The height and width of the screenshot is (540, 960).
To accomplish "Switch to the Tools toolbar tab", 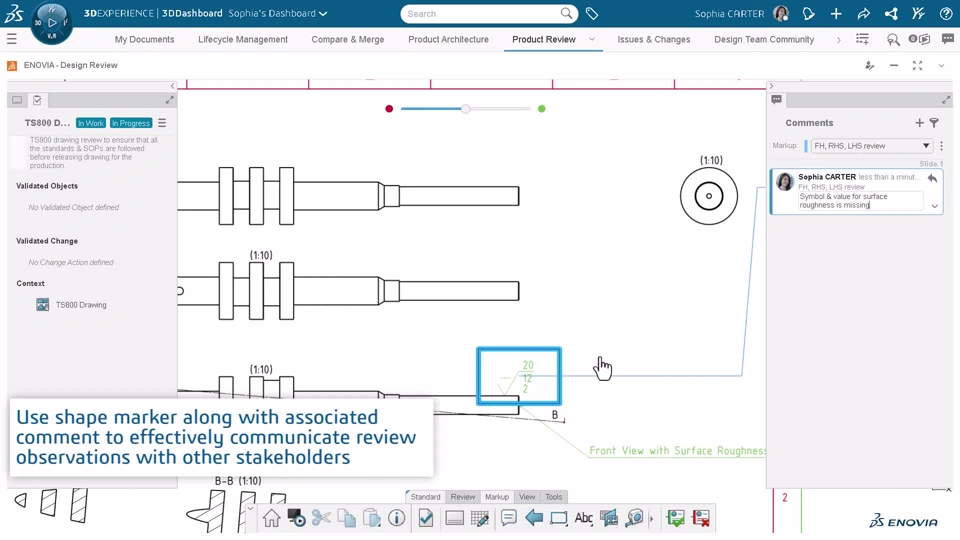I will point(553,497).
